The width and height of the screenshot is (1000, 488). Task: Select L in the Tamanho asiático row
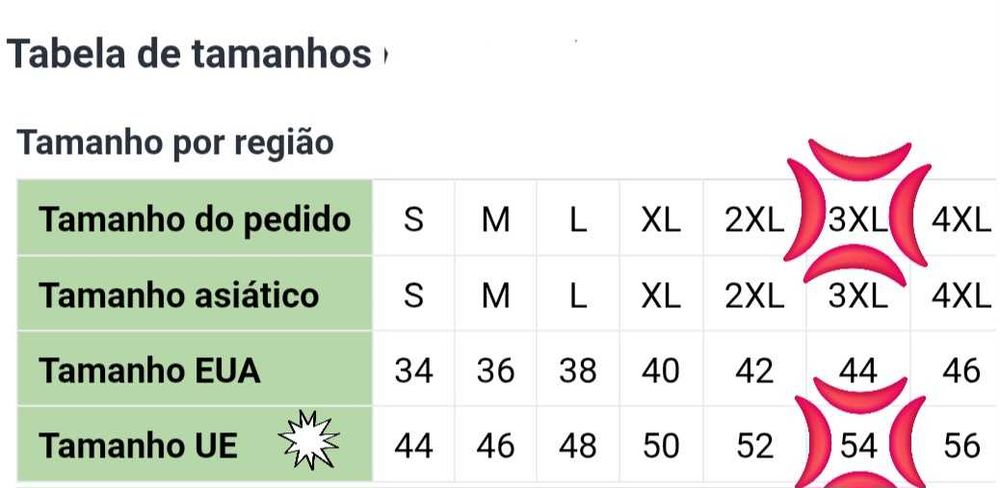(578, 296)
